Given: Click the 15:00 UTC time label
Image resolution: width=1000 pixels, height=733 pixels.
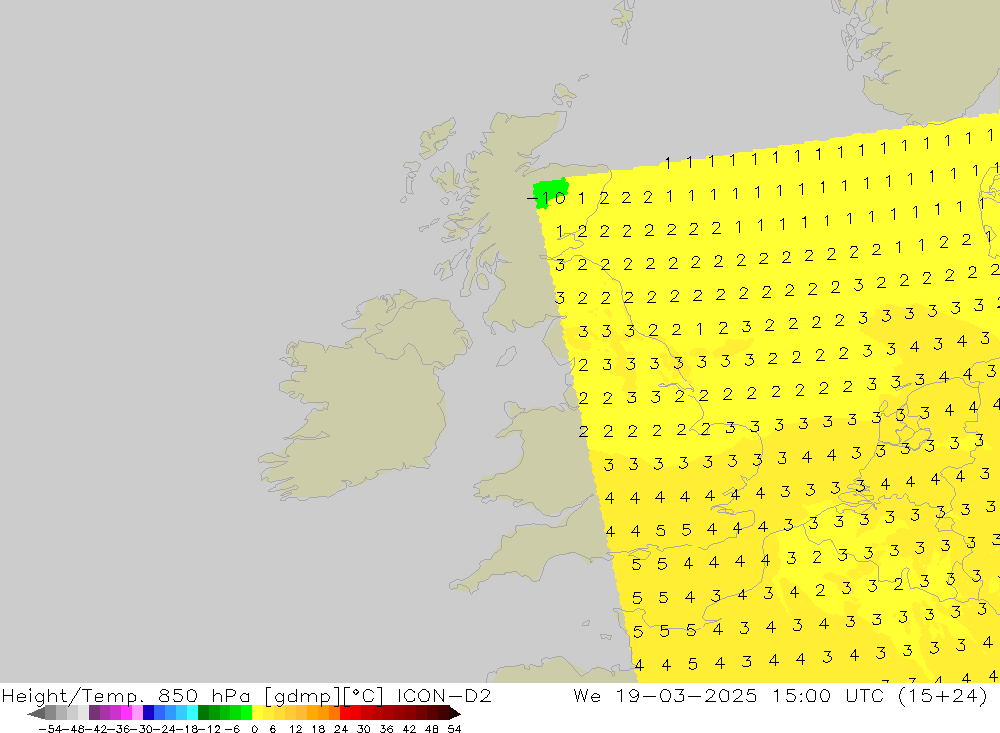Looking at the screenshot, I should tap(830, 695).
